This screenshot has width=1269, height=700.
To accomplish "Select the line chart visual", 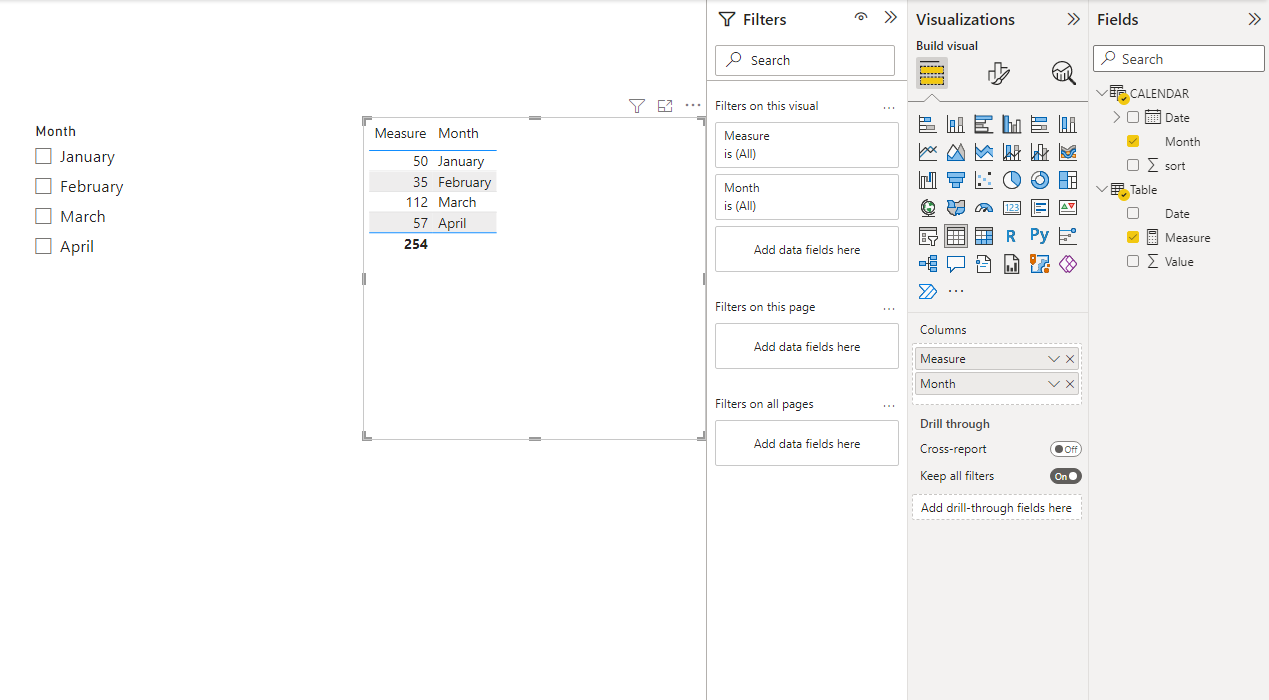I will [x=927, y=152].
